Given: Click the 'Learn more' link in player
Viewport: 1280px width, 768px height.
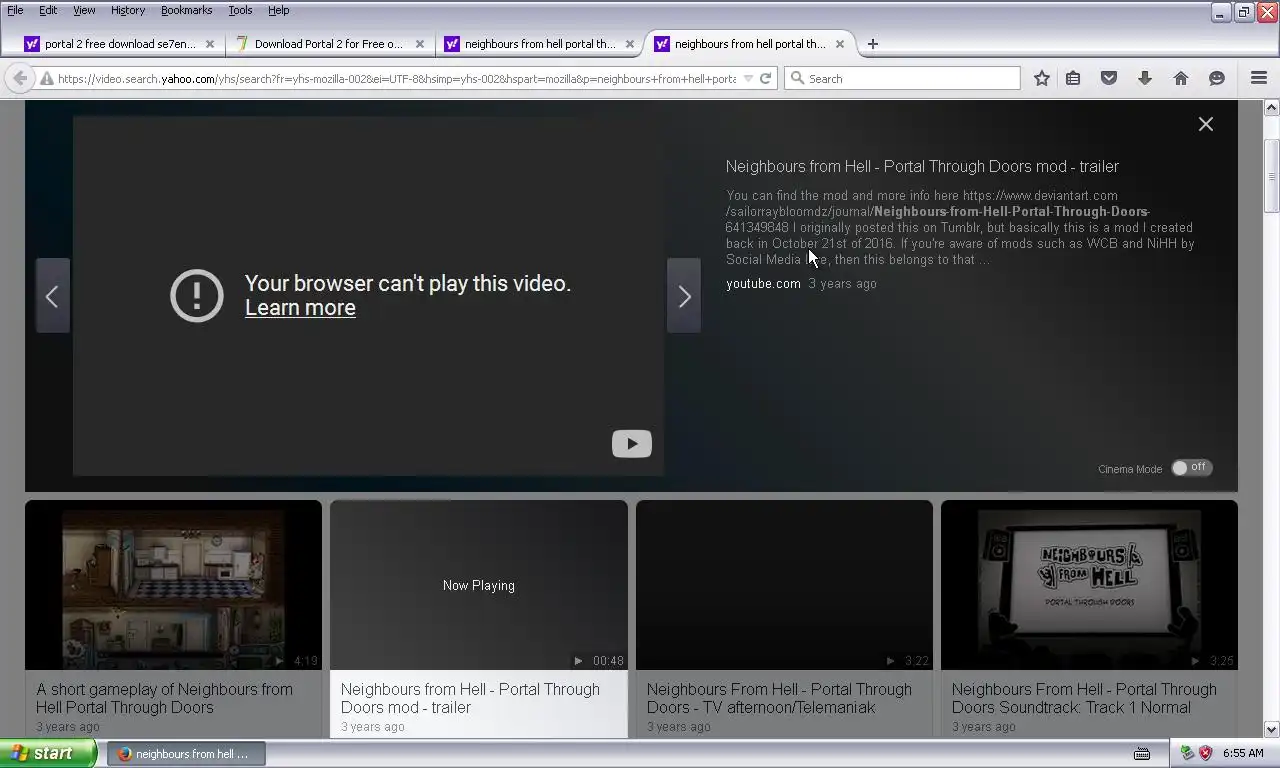Looking at the screenshot, I should click(x=300, y=308).
